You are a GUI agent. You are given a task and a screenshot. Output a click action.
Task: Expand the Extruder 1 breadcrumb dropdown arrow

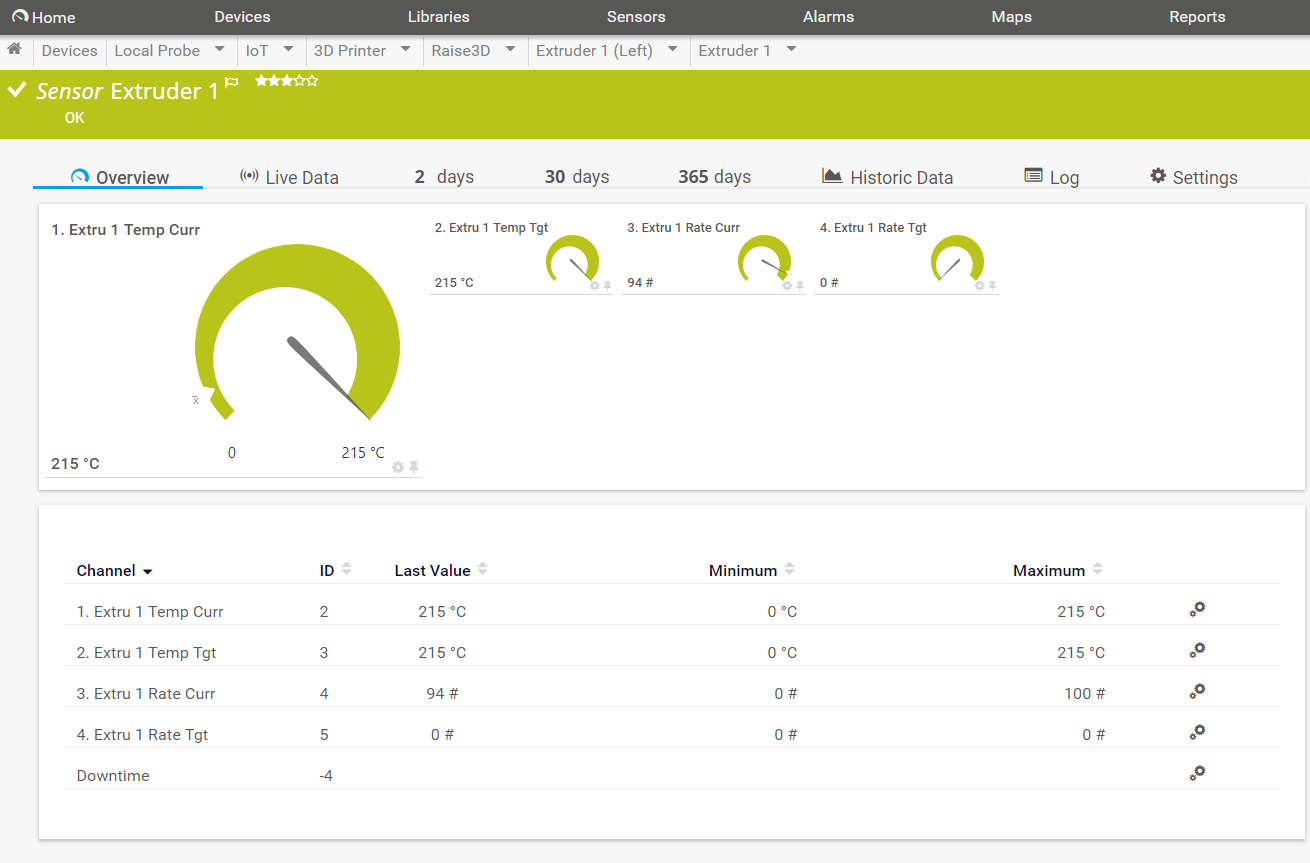click(791, 48)
